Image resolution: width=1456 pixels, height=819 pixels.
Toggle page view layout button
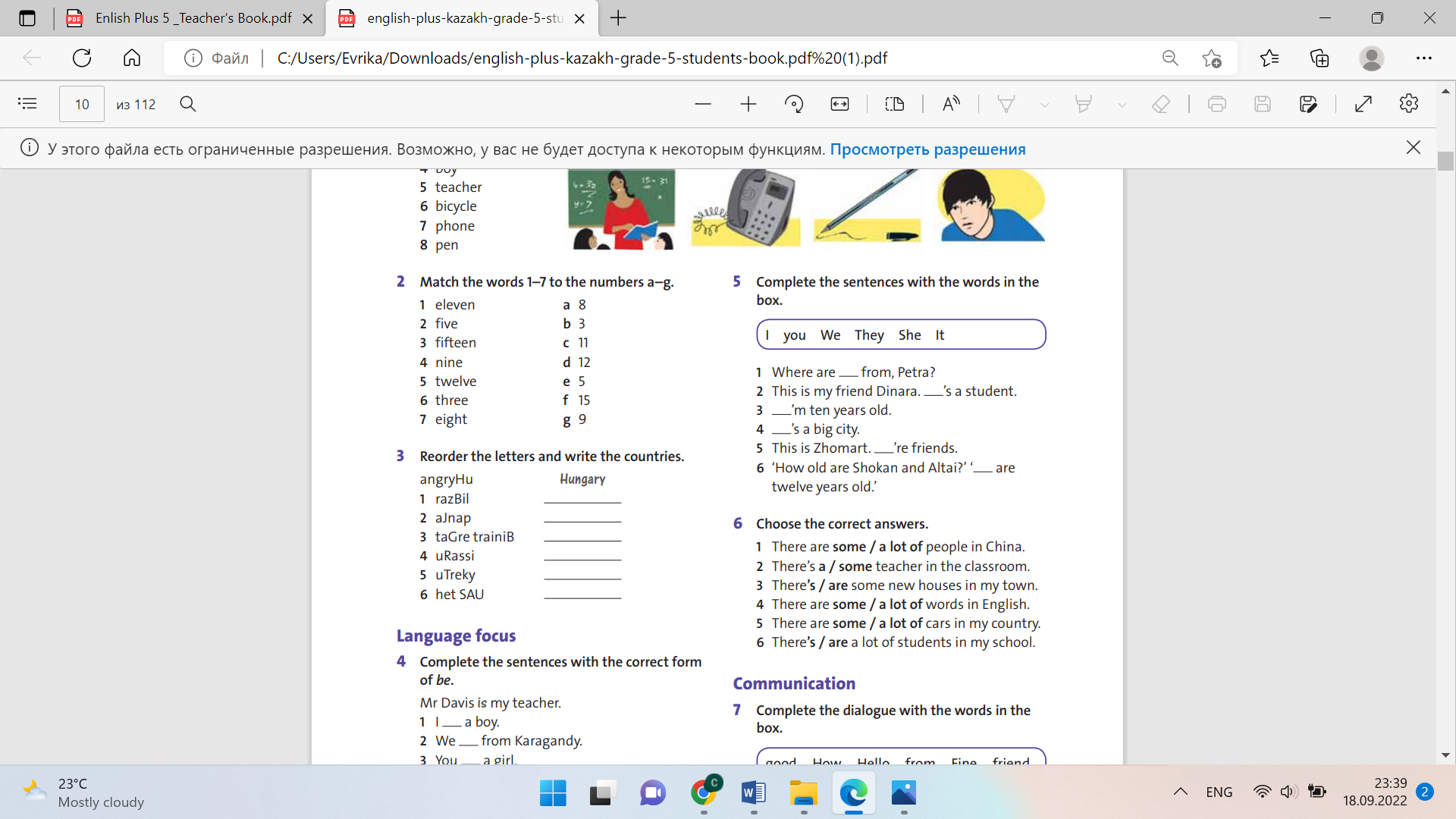[x=895, y=104]
